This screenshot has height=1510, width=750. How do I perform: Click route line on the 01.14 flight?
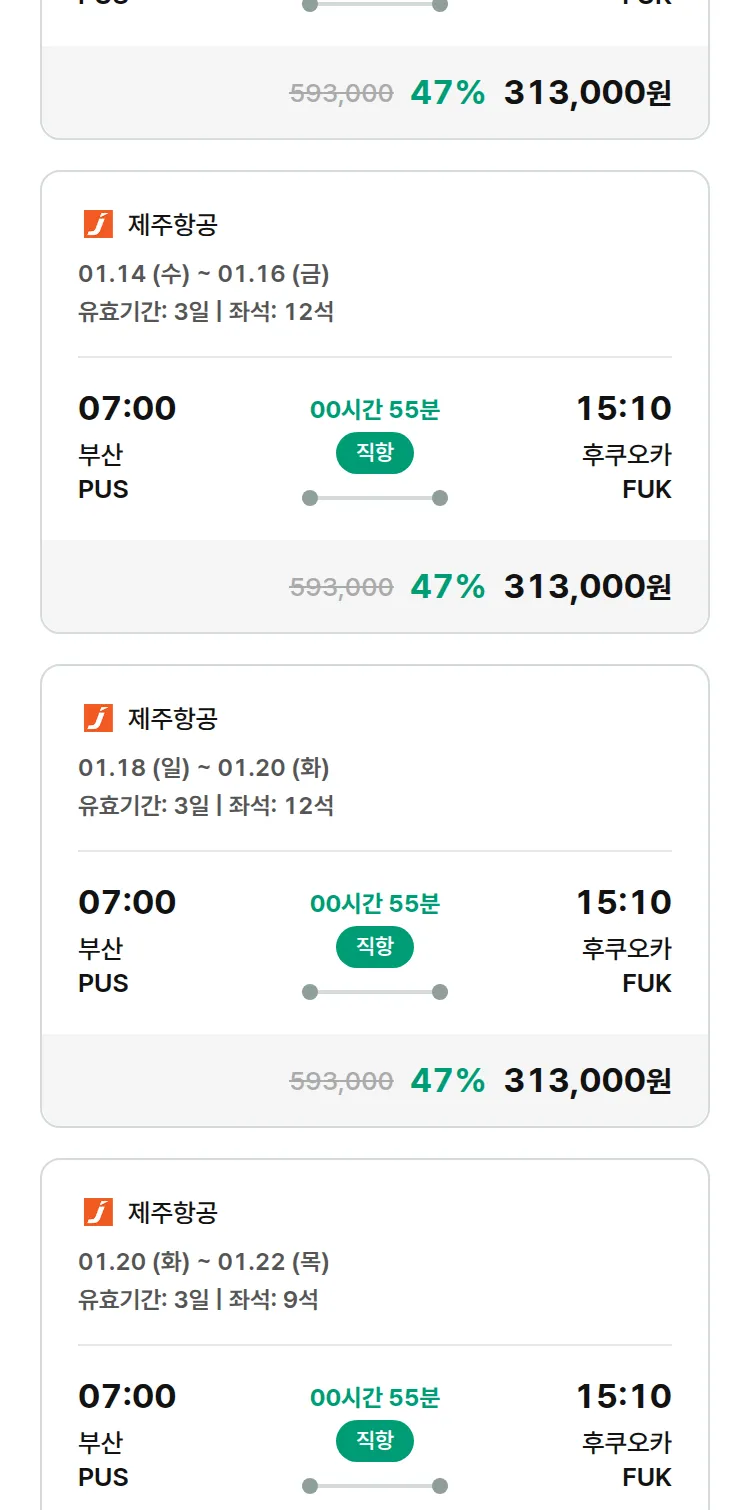(375, 498)
